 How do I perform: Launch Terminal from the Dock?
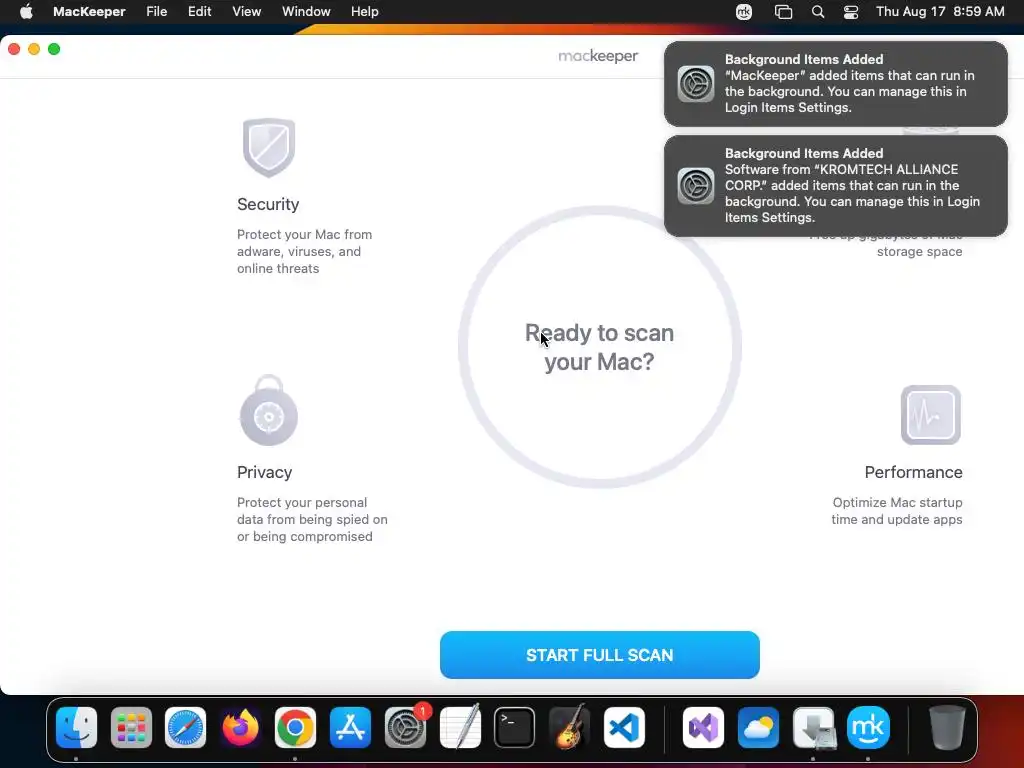pos(515,728)
